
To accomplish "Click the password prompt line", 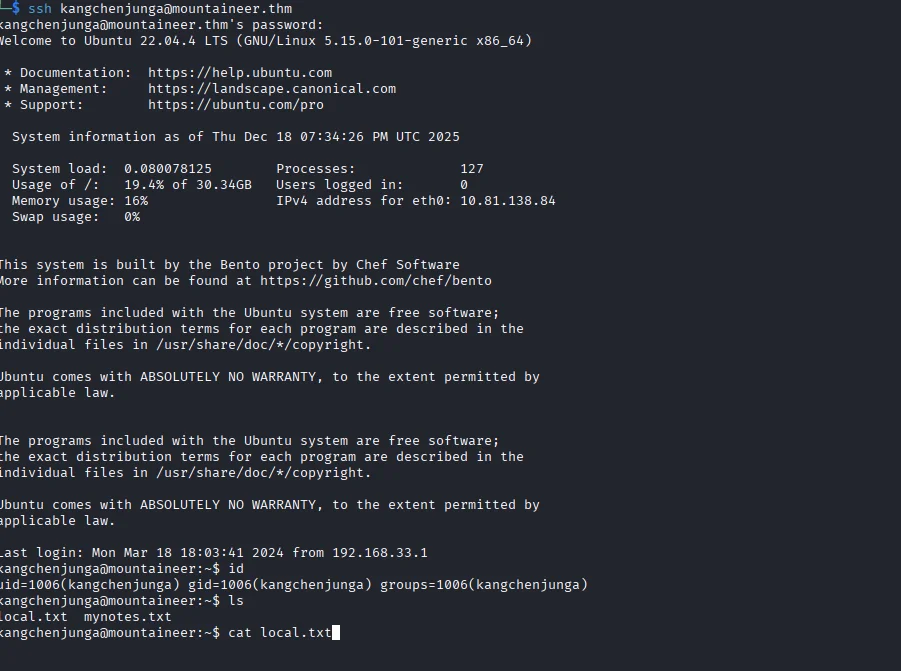I will [160, 25].
